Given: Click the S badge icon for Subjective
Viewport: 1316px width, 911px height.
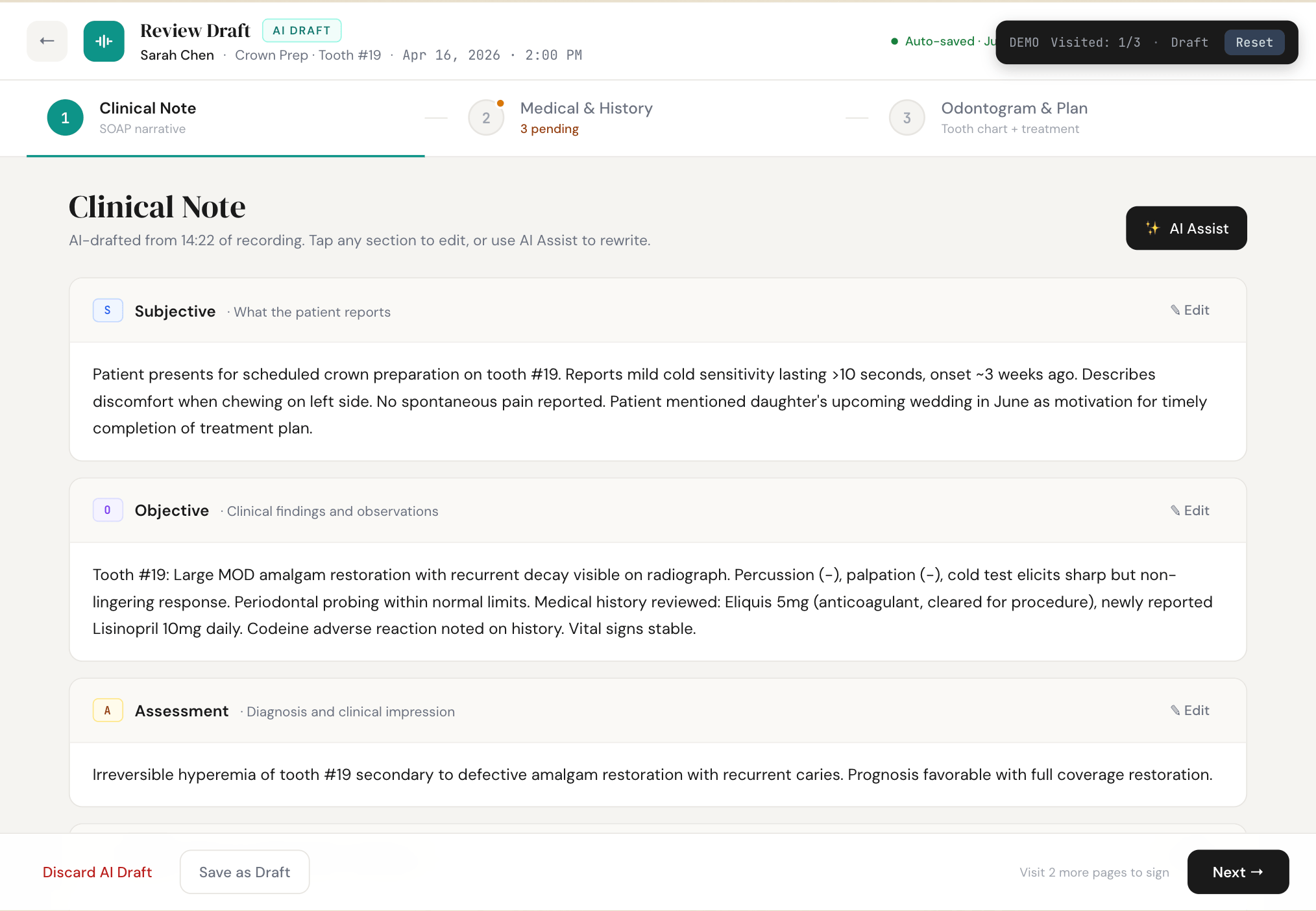Looking at the screenshot, I should point(108,310).
